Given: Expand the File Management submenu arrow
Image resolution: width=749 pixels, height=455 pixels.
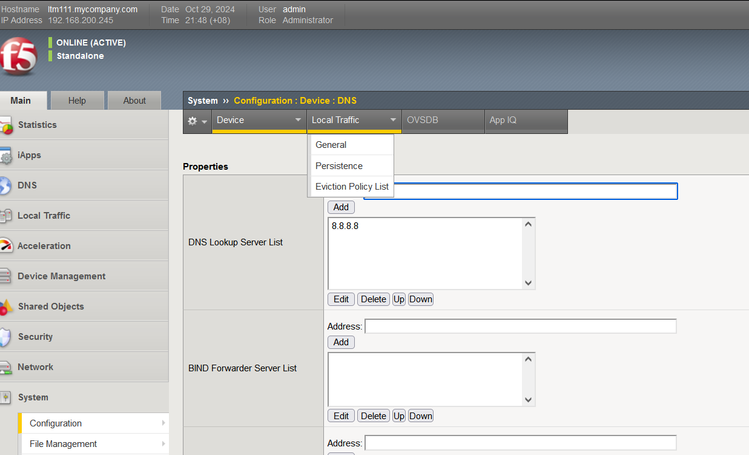Looking at the screenshot, I should [163, 444].
